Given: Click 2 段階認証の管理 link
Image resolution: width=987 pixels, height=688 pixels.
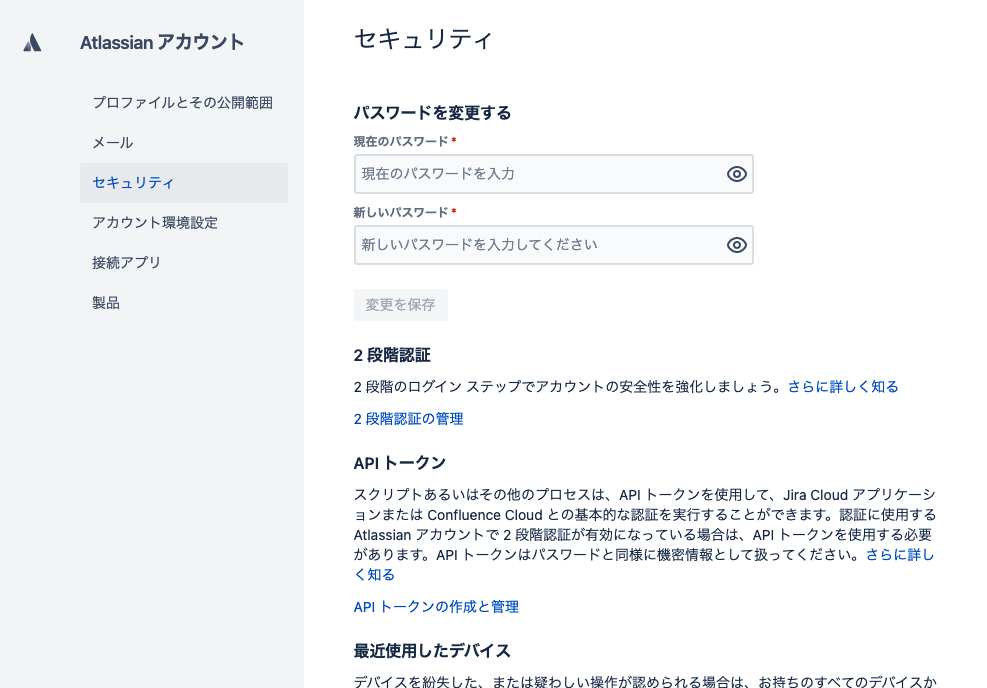Looking at the screenshot, I should tap(409, 419).
